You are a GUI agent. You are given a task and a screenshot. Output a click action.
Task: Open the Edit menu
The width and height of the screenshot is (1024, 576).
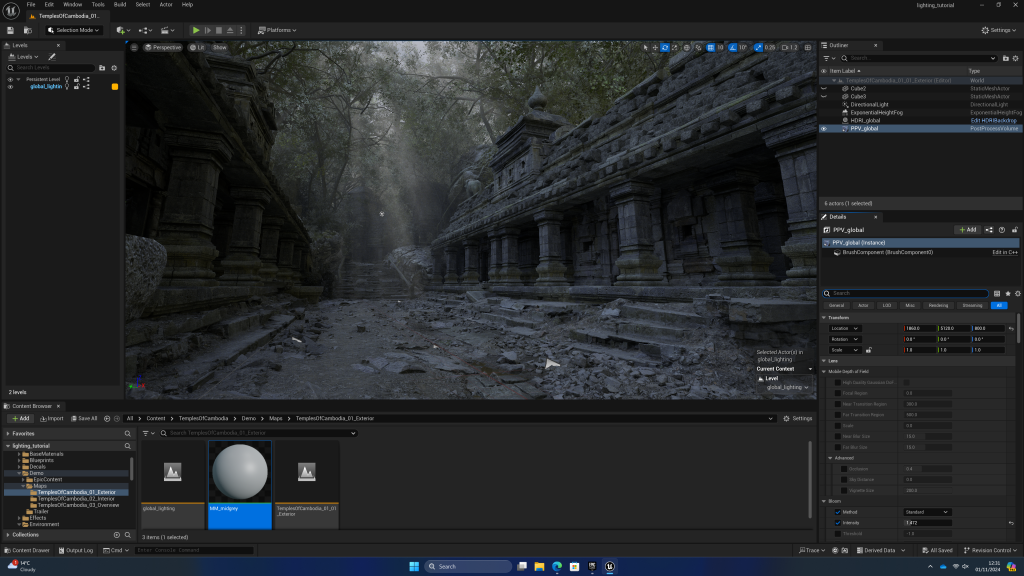[49, 5]
